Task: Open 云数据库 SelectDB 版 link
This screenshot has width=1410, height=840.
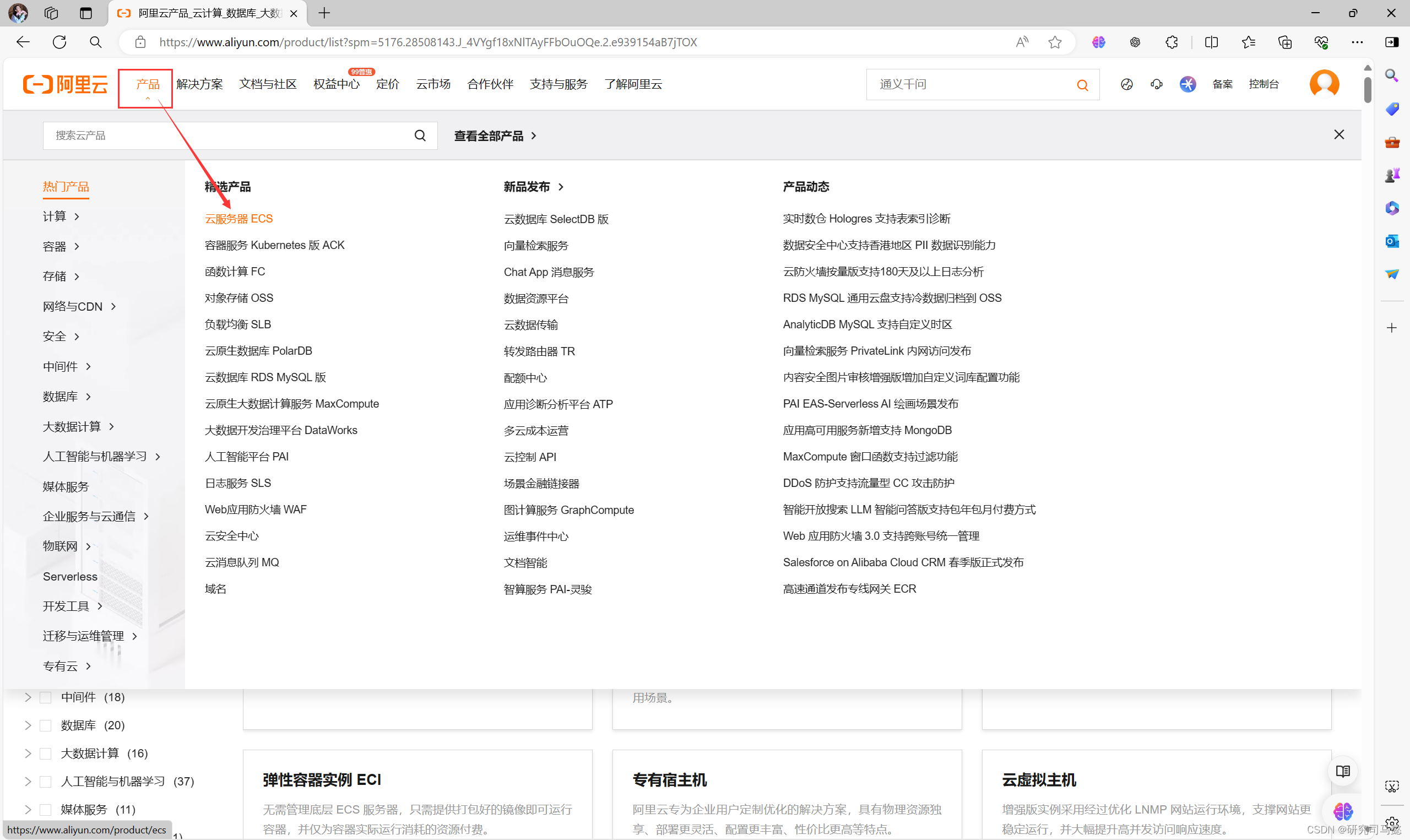Action: tap(556, 219)
